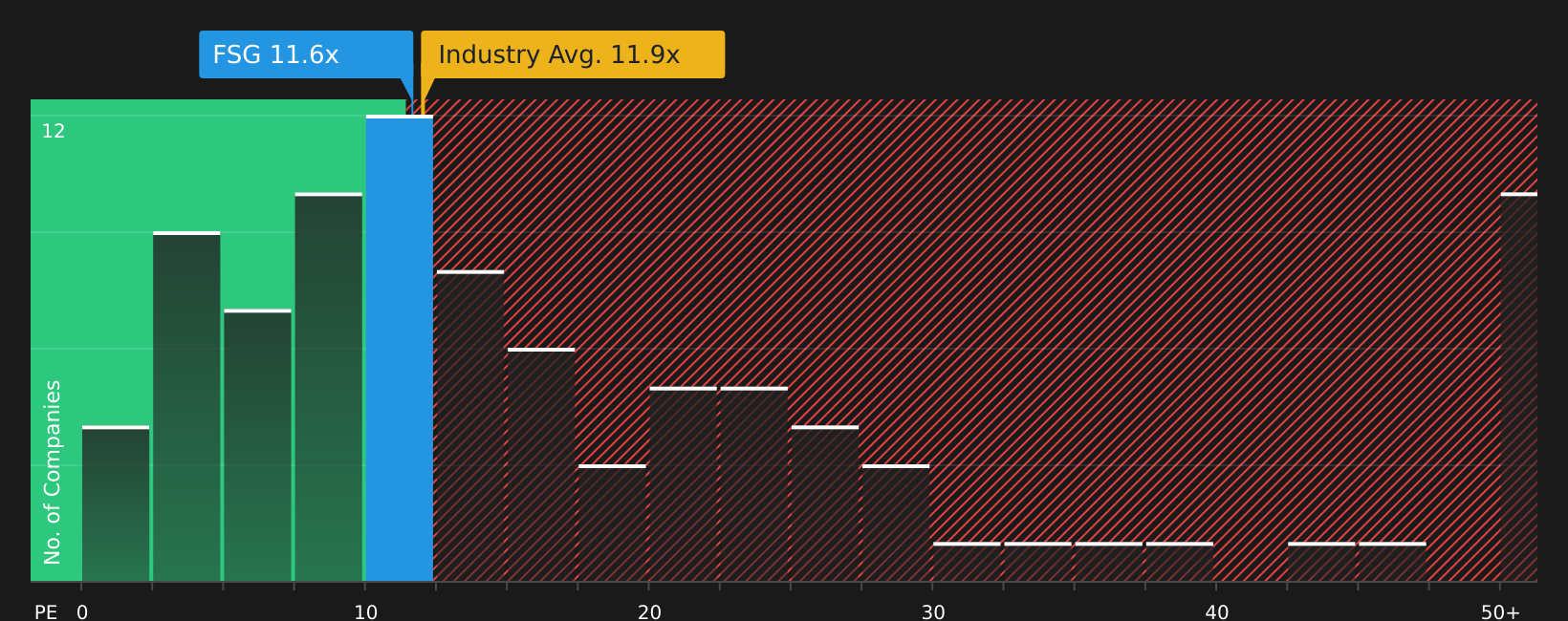
Task: Click the blue FSG 11.6x label
Action: (x=306, y=54)
